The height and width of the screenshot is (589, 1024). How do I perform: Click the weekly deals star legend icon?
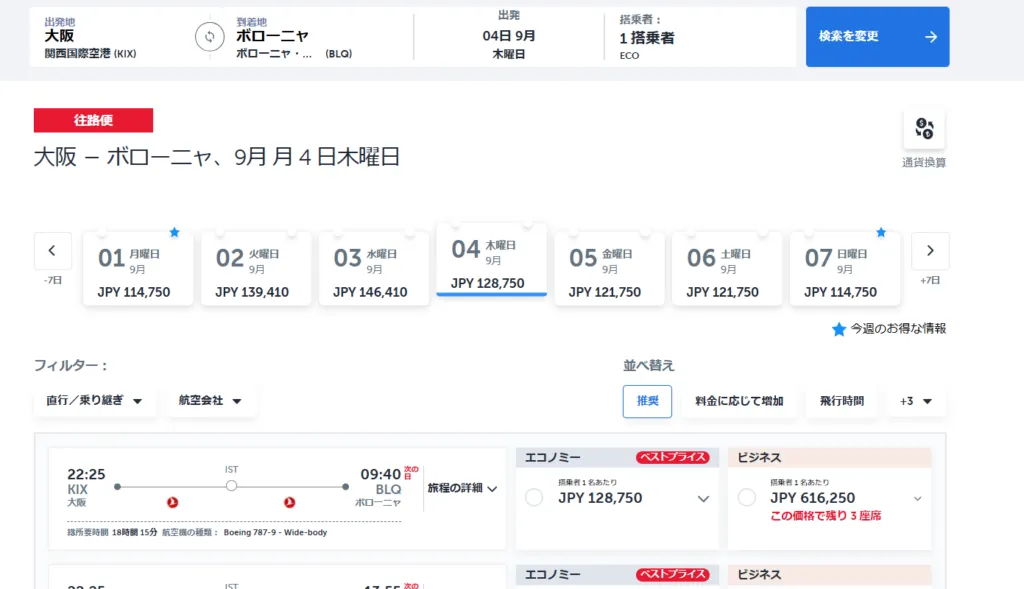(839, 329)
